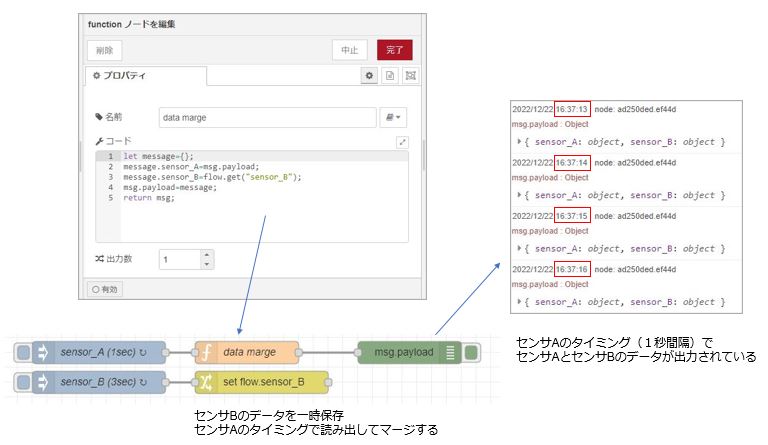768x445 pixels.
Task: Expand the 16:37:13 debug message object
Action: click(x=518, y=142)
